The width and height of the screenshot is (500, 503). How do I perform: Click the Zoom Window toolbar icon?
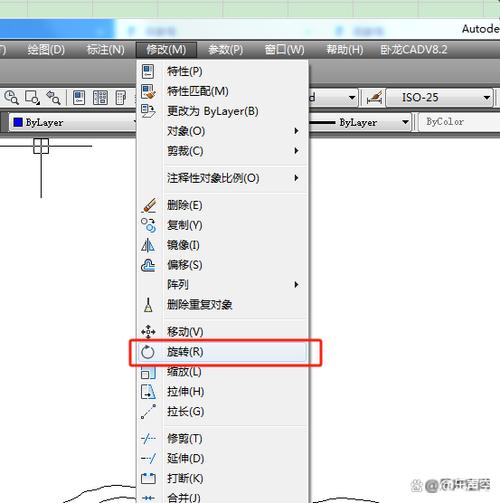pos(32,98)
